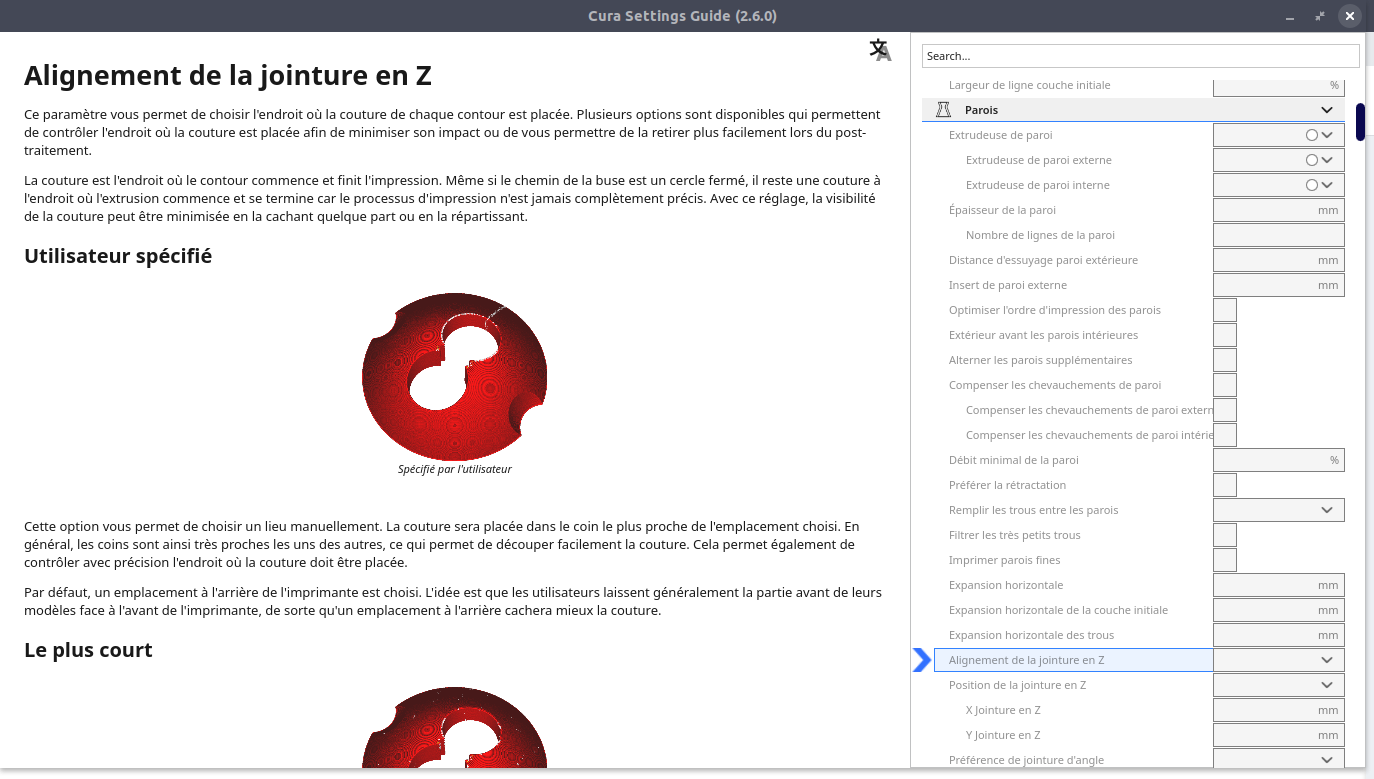Click the Largeur de ligne couche initiale percent field

point(1279,86)
